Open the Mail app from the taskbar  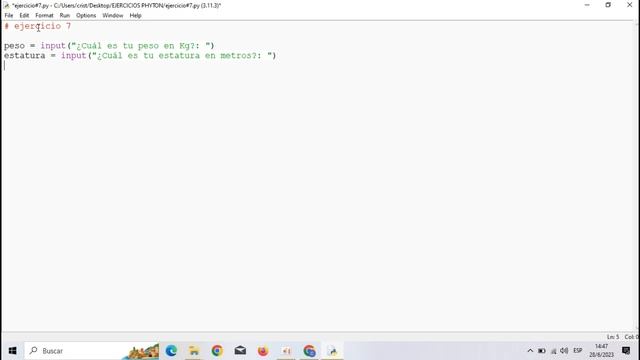[x=240, y=351]
